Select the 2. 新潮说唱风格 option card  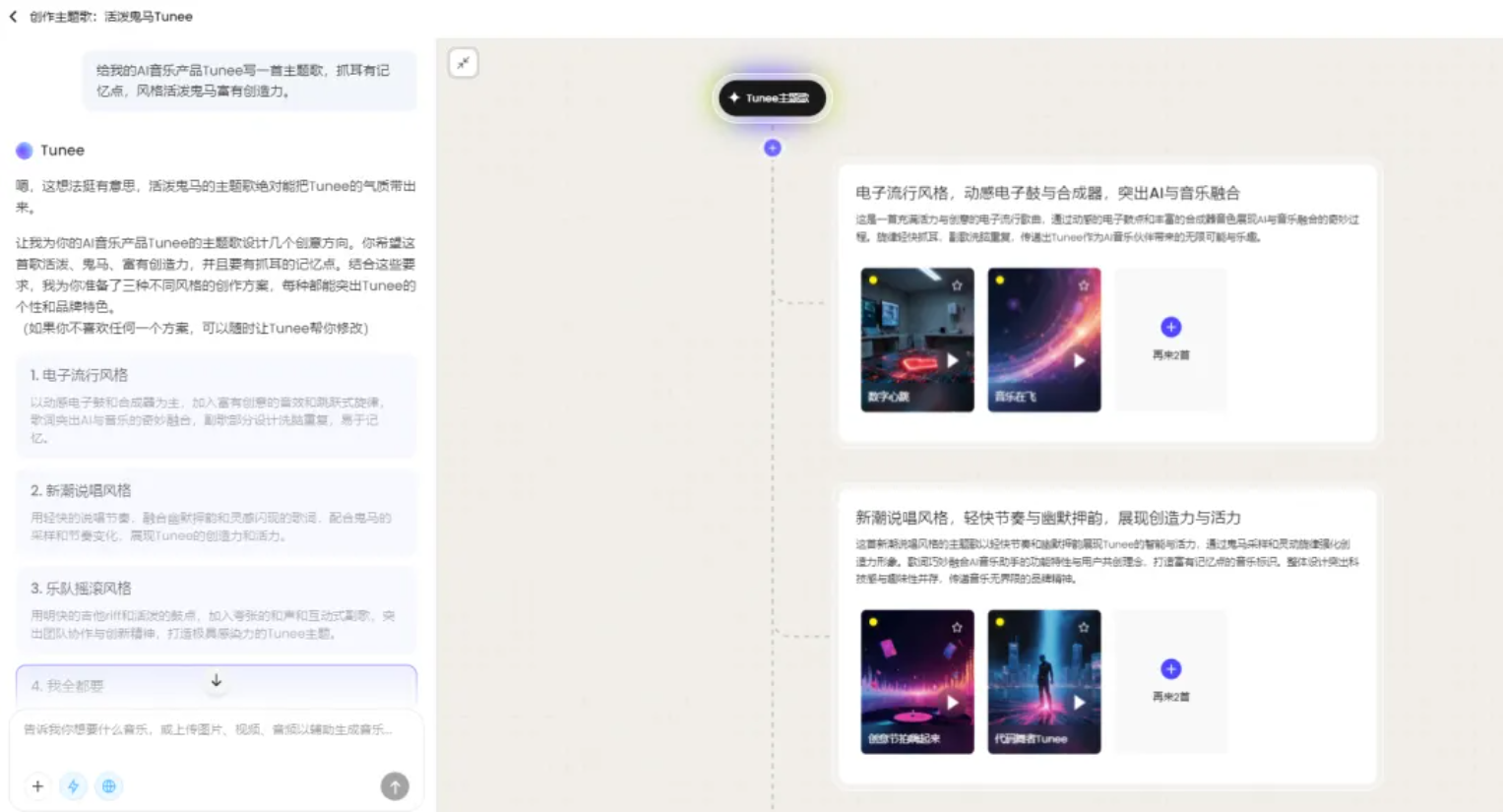pyautogui.click(x=217, y=514)
